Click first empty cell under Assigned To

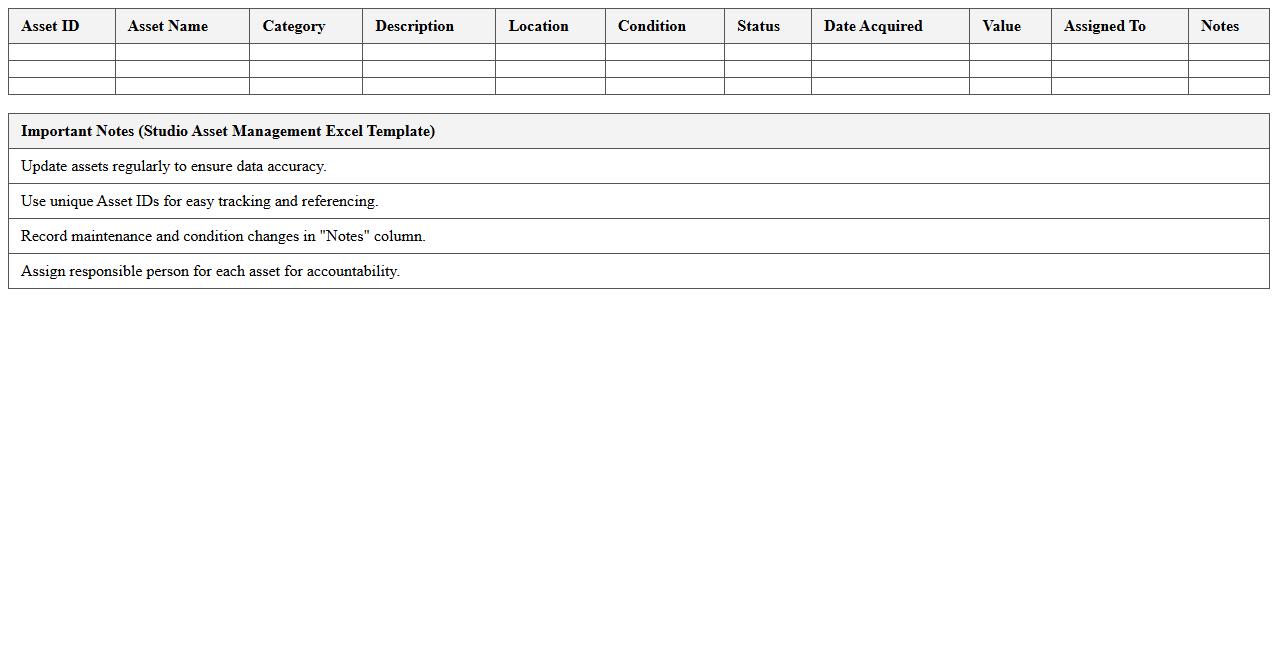pyautogui.click(x=1119, y=52)
